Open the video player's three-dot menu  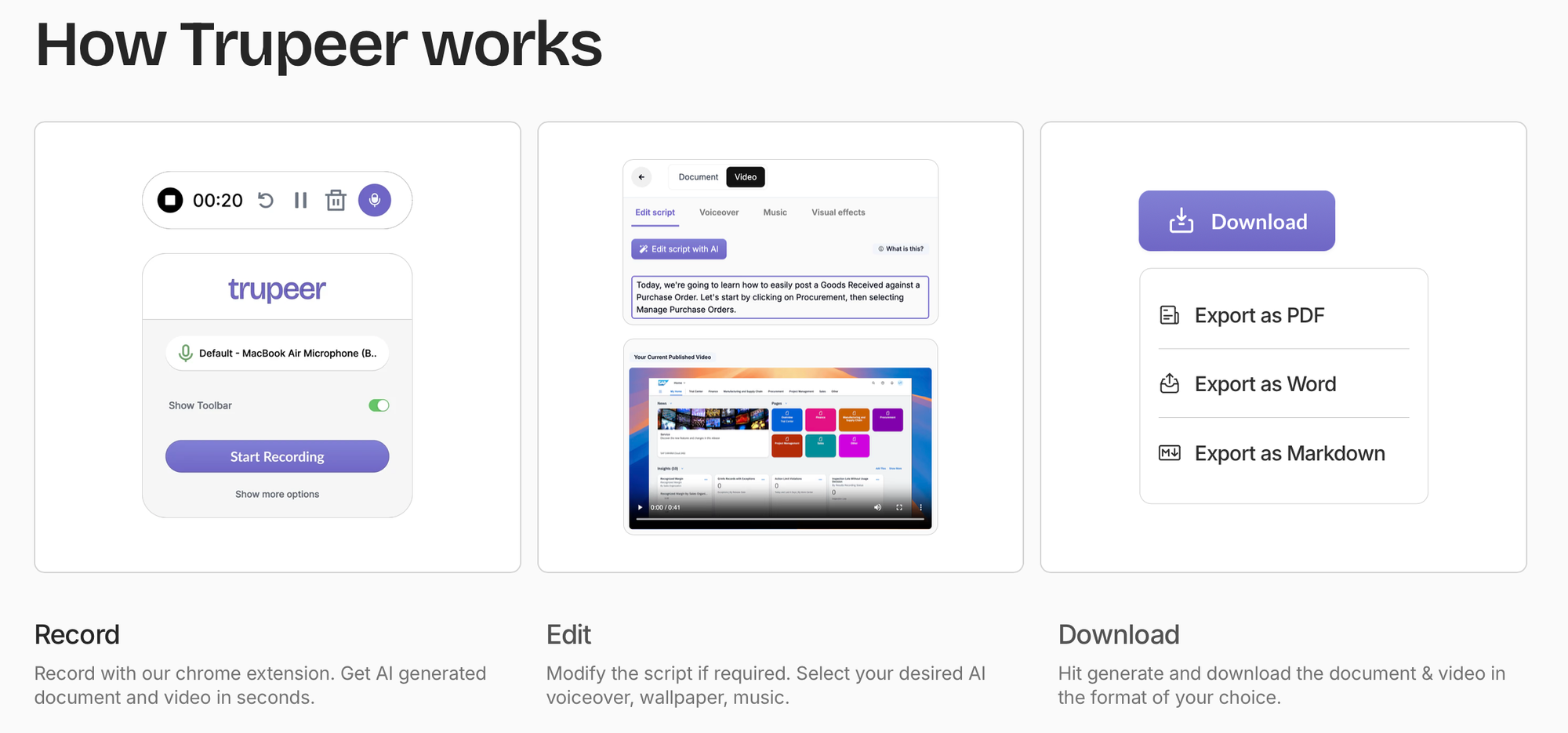tap(920, 507)
